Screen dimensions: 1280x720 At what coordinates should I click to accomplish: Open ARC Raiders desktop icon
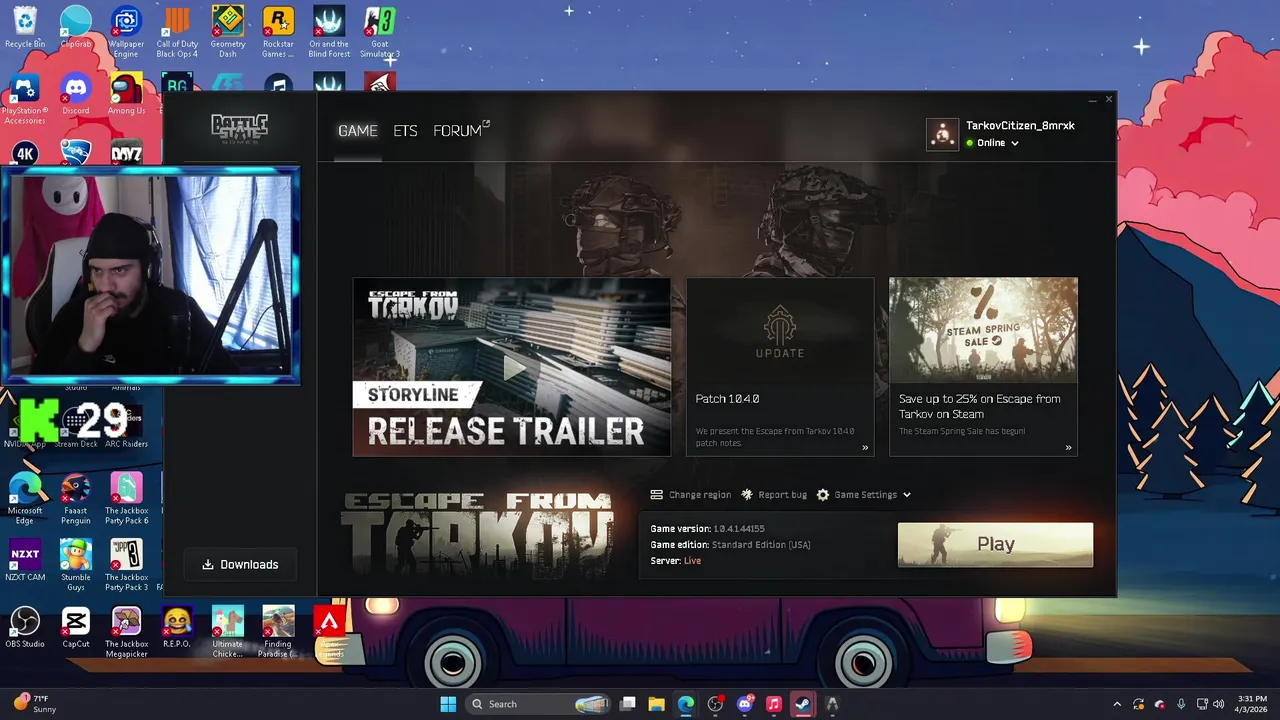tap(126, 426)
